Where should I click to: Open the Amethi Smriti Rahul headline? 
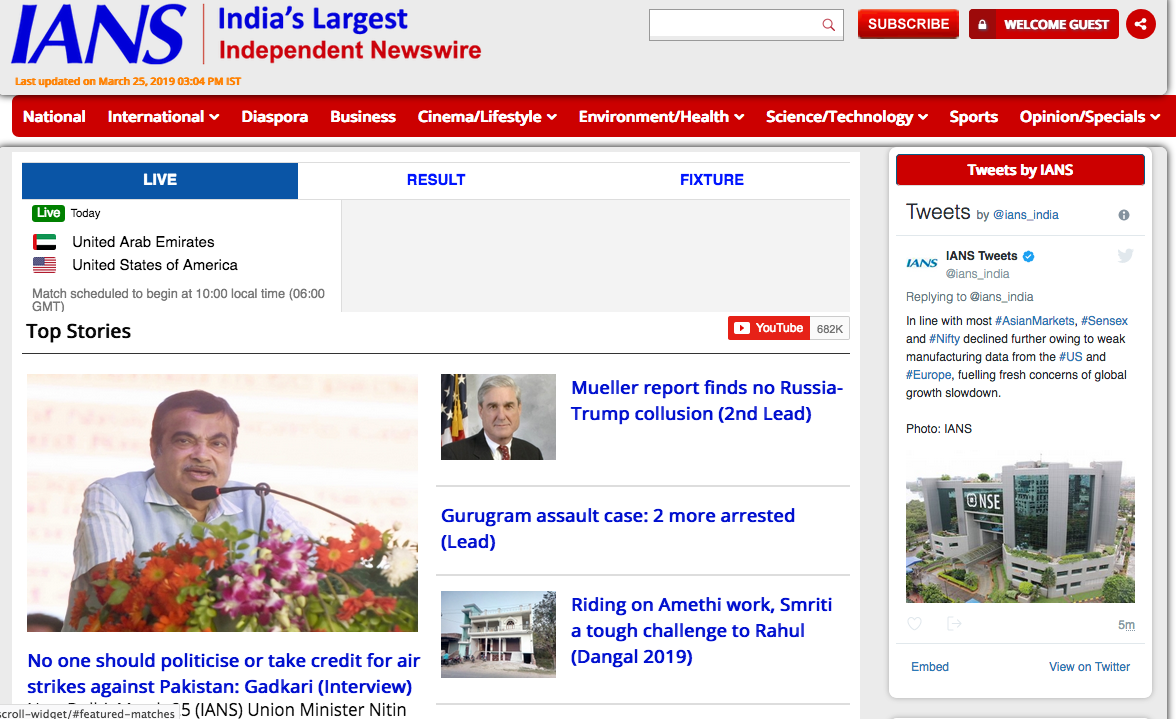click(701, 631)
